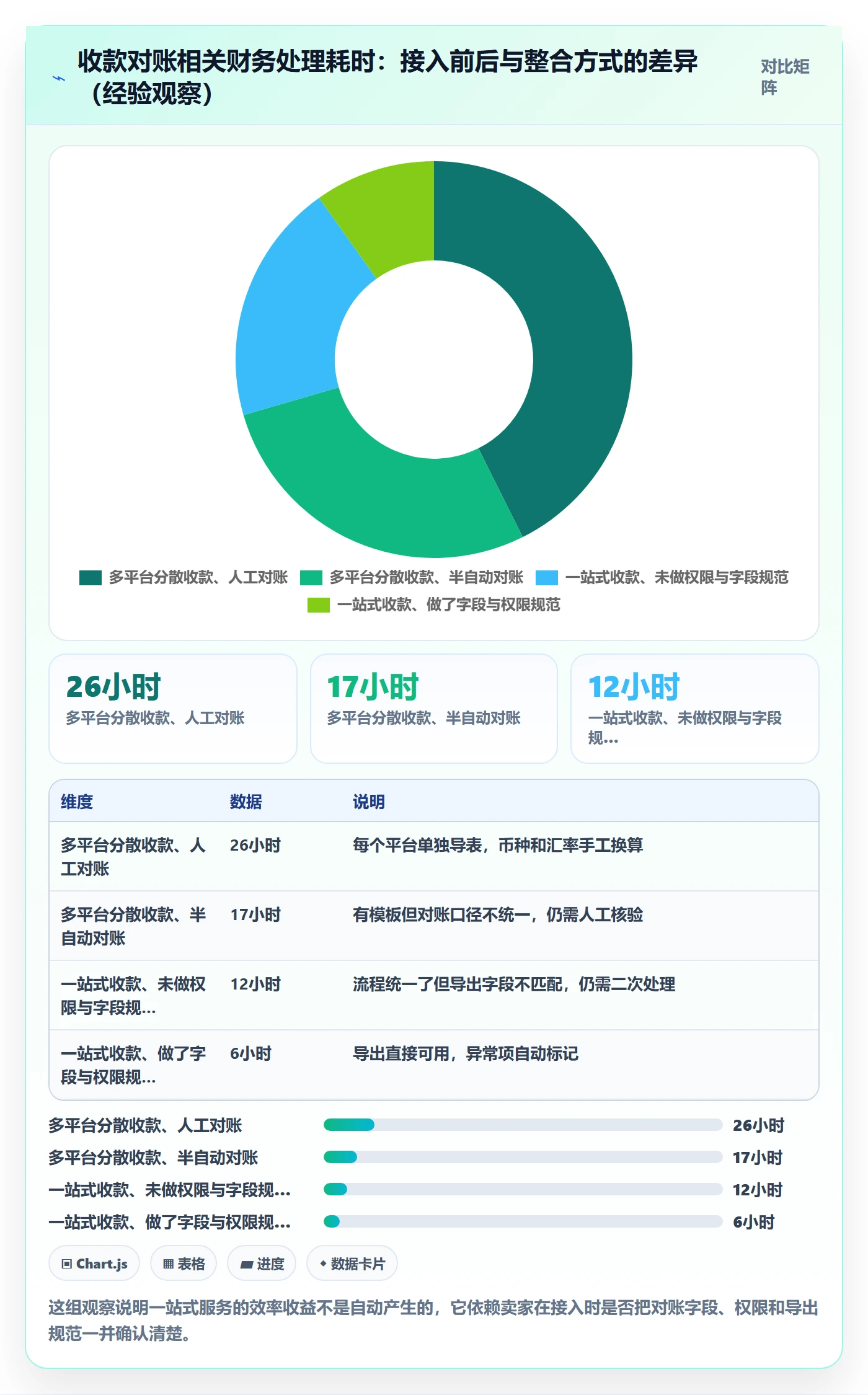Click the 表格 chip

click(x=184, y=1263)
